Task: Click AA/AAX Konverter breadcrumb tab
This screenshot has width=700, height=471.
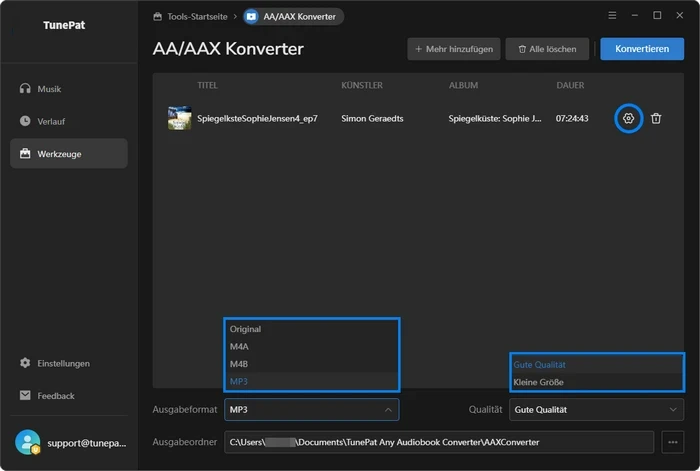Action: 293,17
